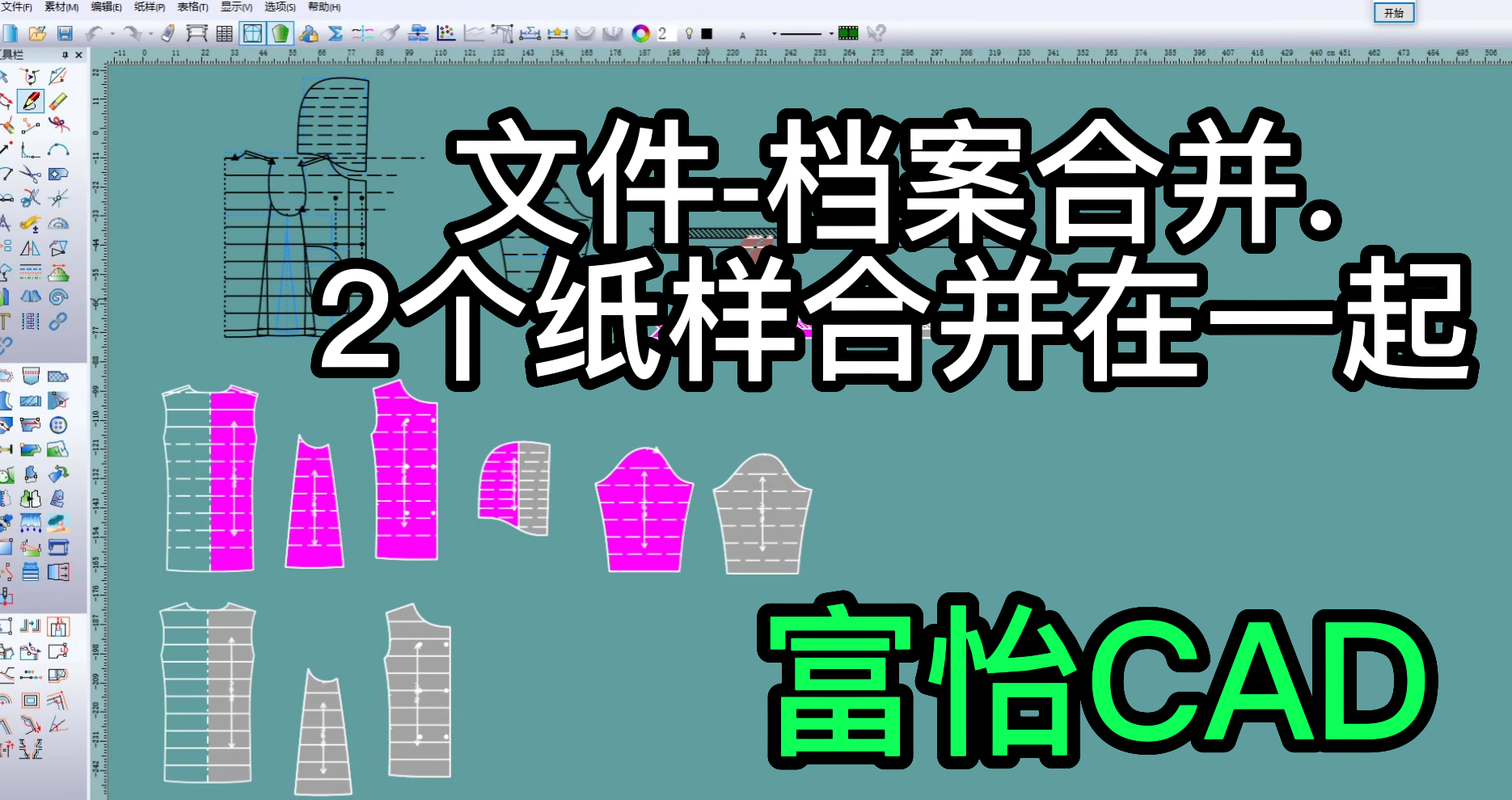Pin the toolbox panel
The height and width of the screenshot is (800, 1512).
(65, 55)
